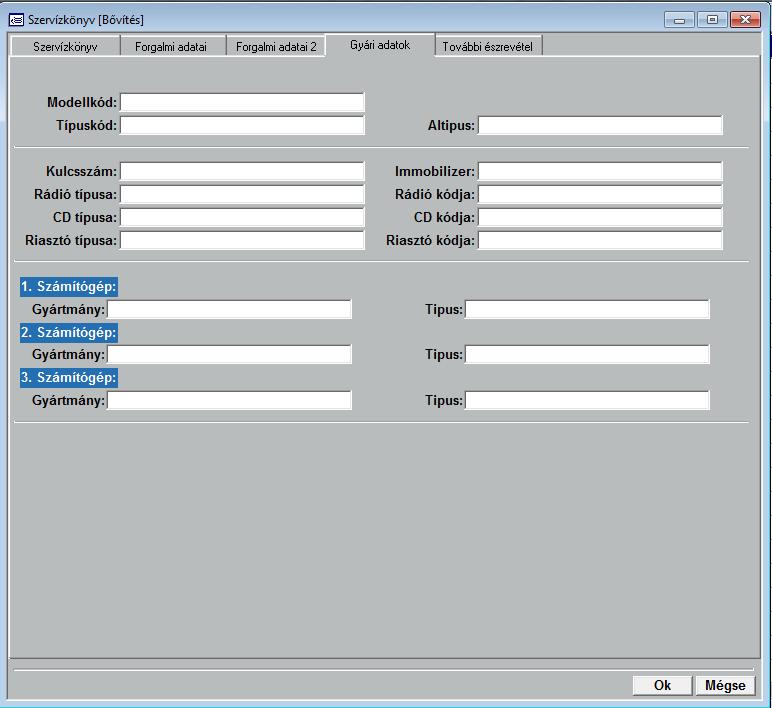Click the Szervízkönyv window title icon
Image resolution: width=772 pixels, height=708 pixels.
click(16, 20)
